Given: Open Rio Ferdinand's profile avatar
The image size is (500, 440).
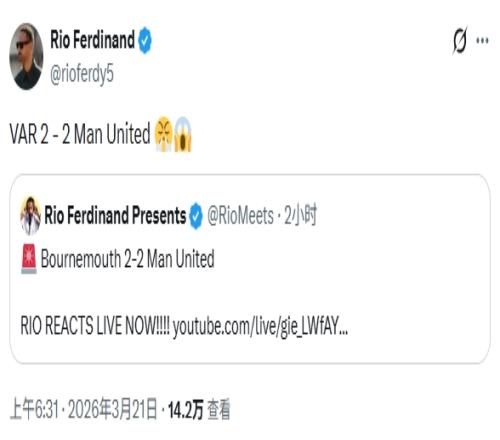Looking at the screenshot, I should pos(26,56).
